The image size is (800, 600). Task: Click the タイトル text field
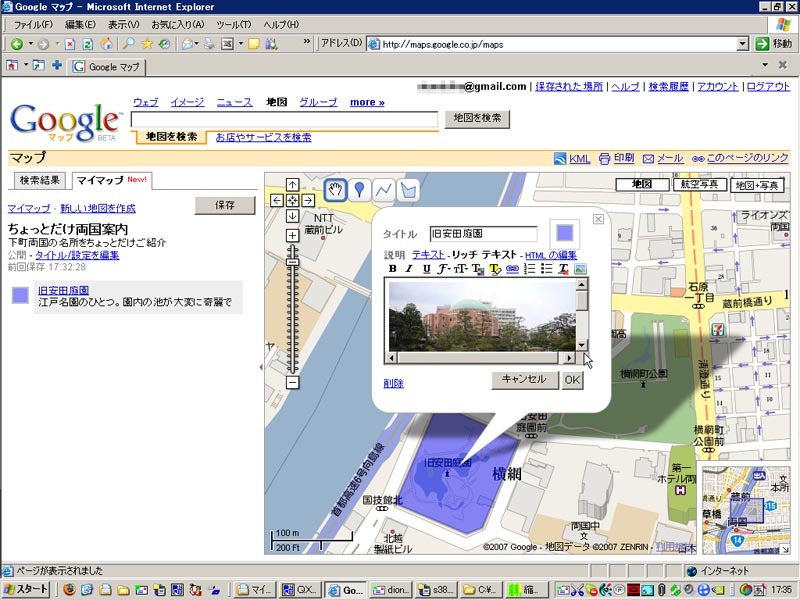tap(483, 234)
